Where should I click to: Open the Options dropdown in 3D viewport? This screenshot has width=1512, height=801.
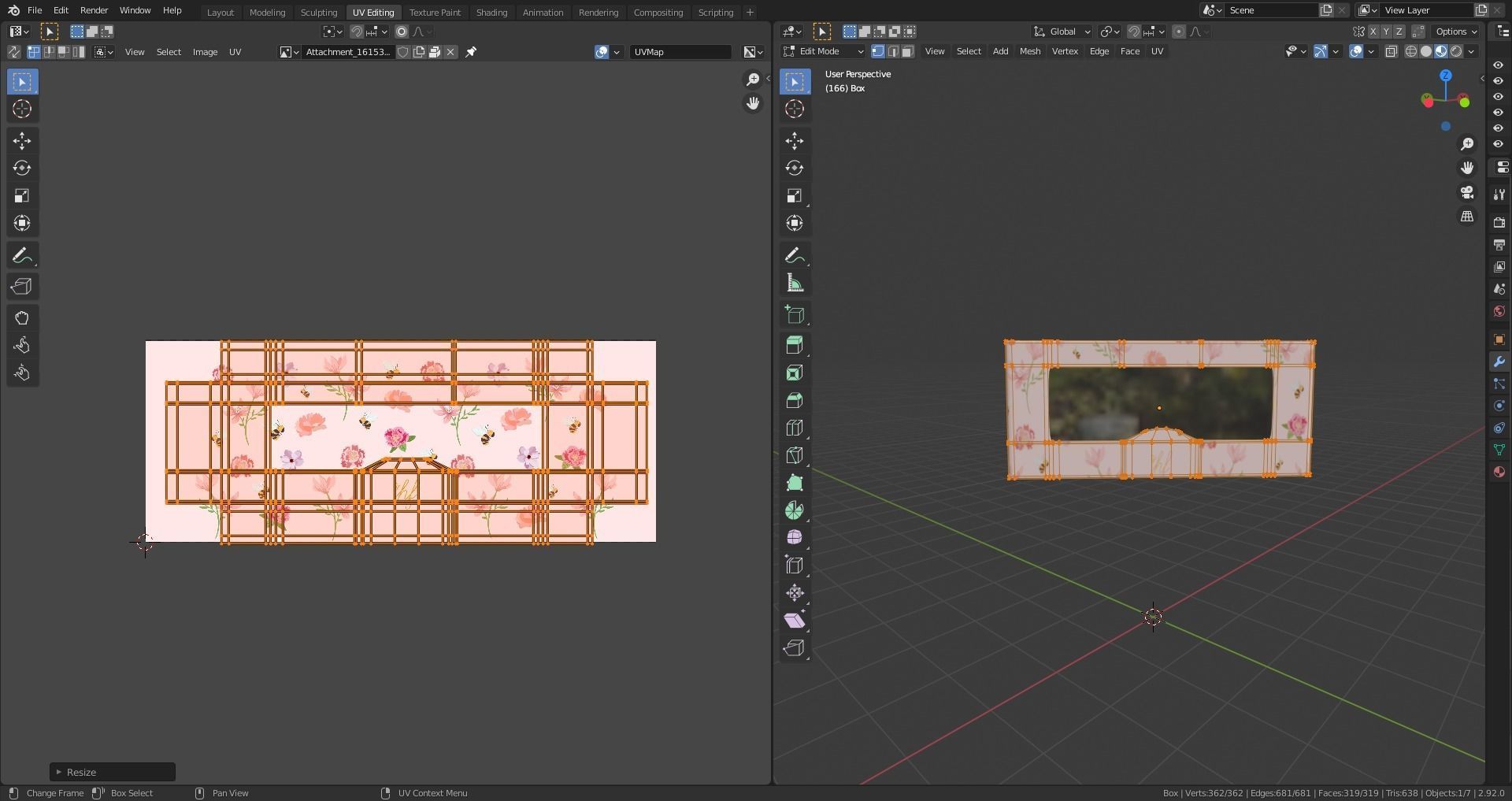pos(1456,32)
